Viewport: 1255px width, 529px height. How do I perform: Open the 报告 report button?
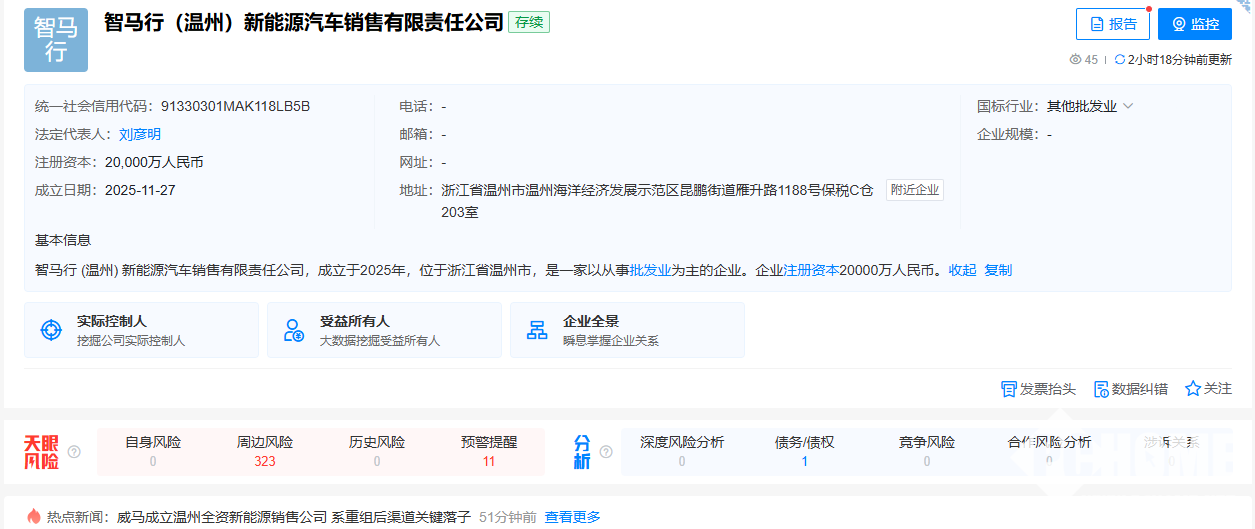point(1112,24)
